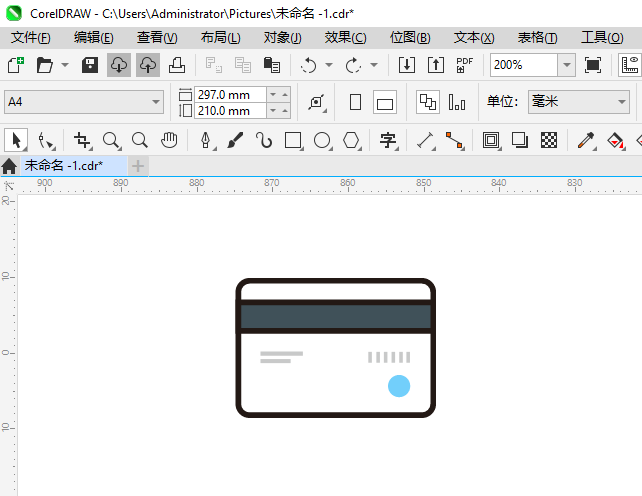
Task: Select the Rectangle tool
Action: tap(293, 140)
